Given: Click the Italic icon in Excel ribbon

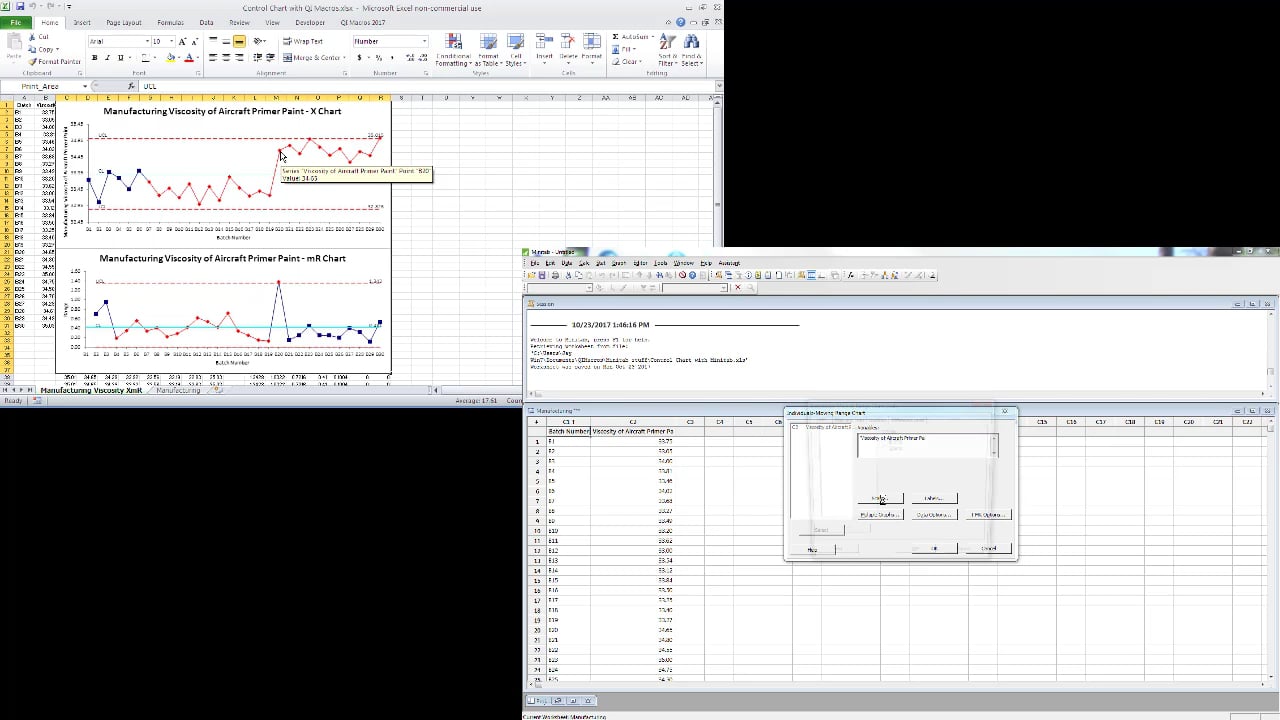Looking at the screenshot, I should (108, 58).
